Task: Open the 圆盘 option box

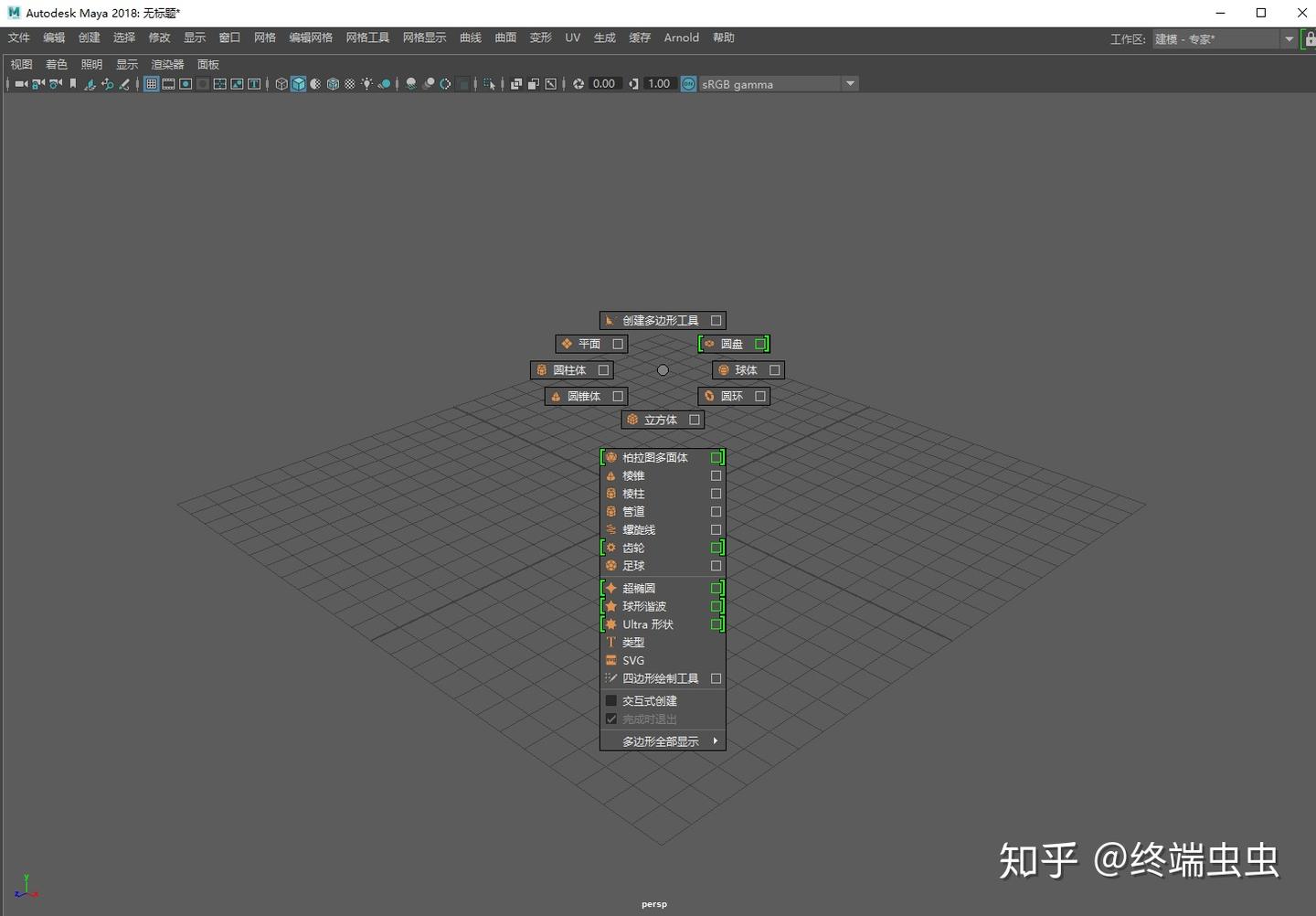Action: coord(760,343)
